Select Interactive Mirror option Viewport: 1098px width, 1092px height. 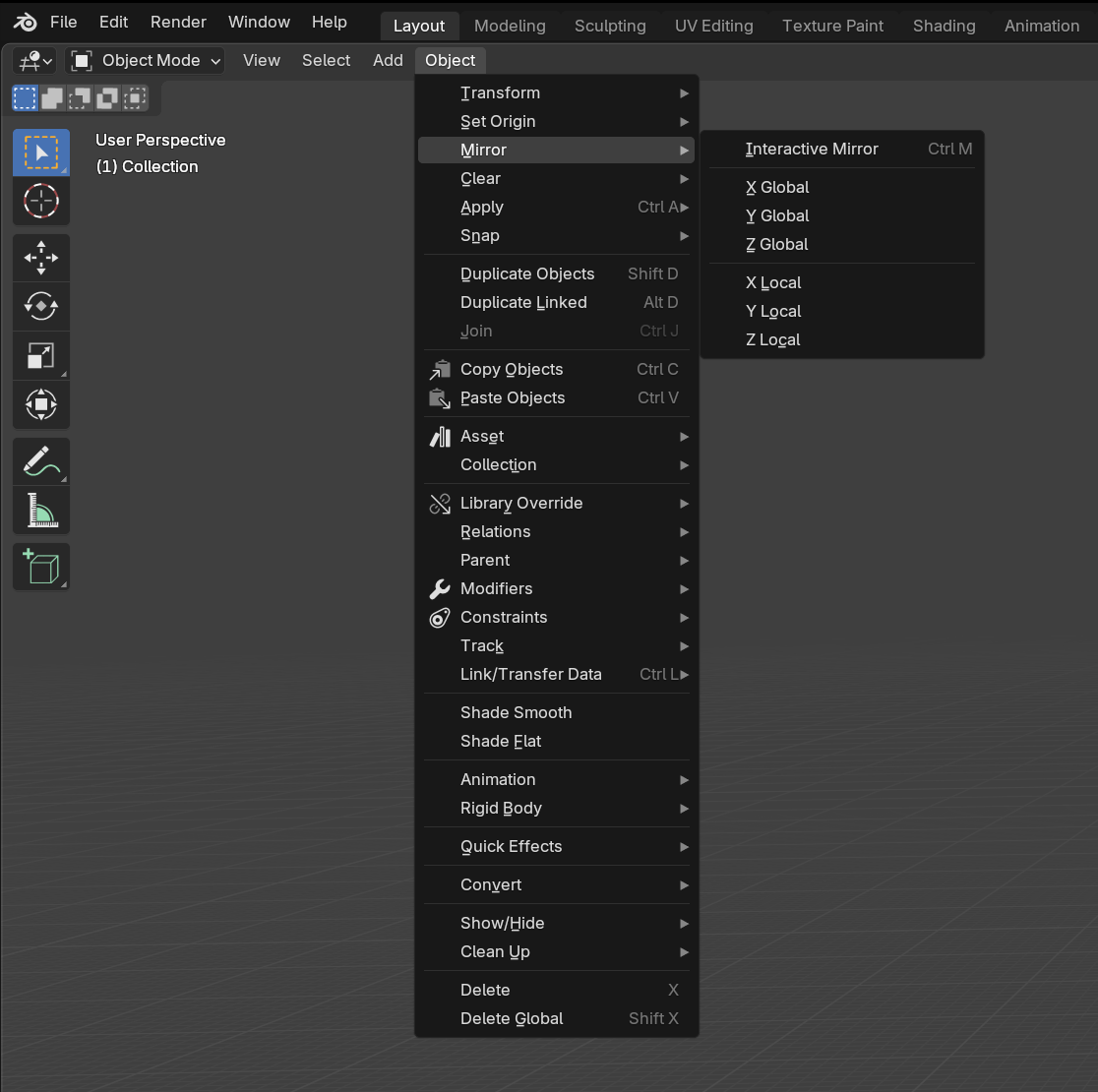click(812, 149)
